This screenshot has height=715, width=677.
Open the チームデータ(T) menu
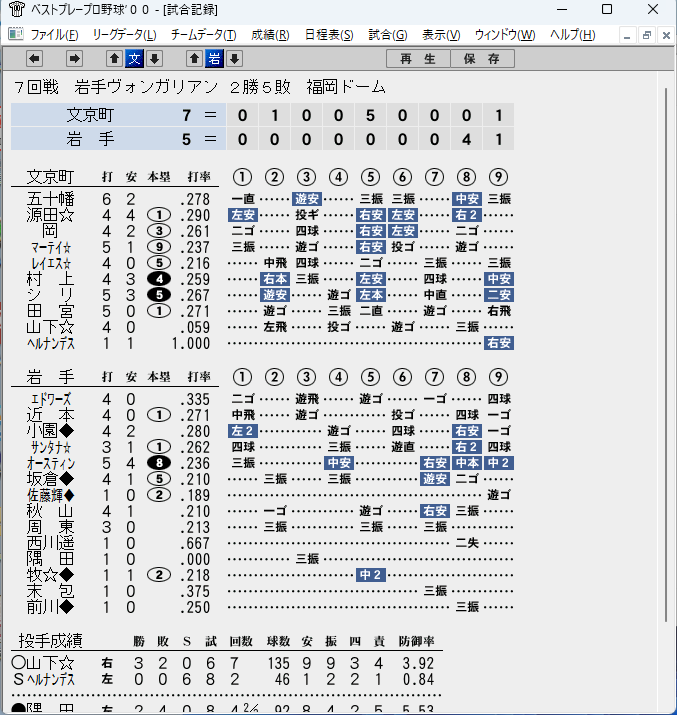(x=204, y=35)
